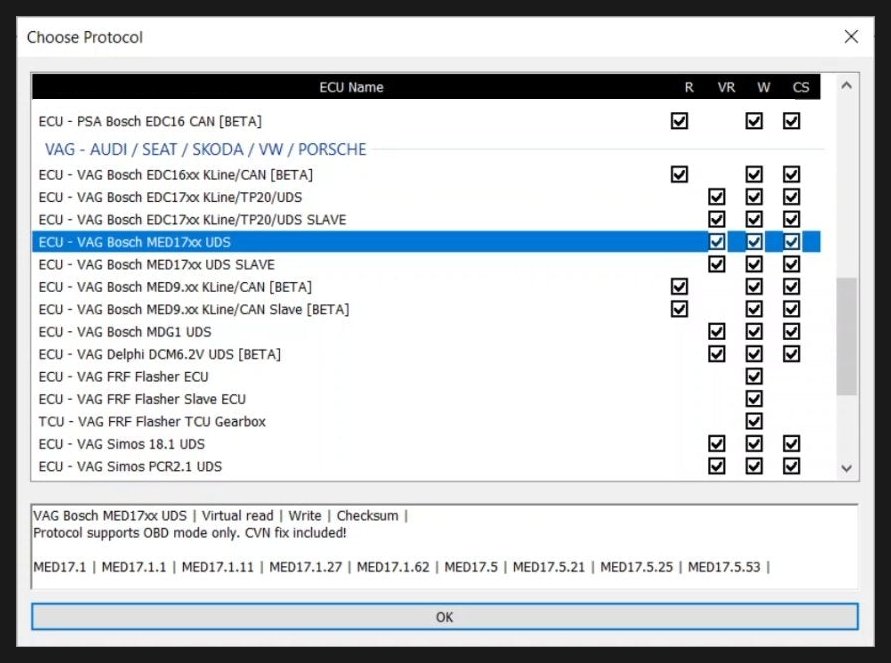Select ECU - VAG Bosch MED9.xx KLine/CAN Slave [BETA]
This screenshot has width=891, height=663.
click(426, 309)
